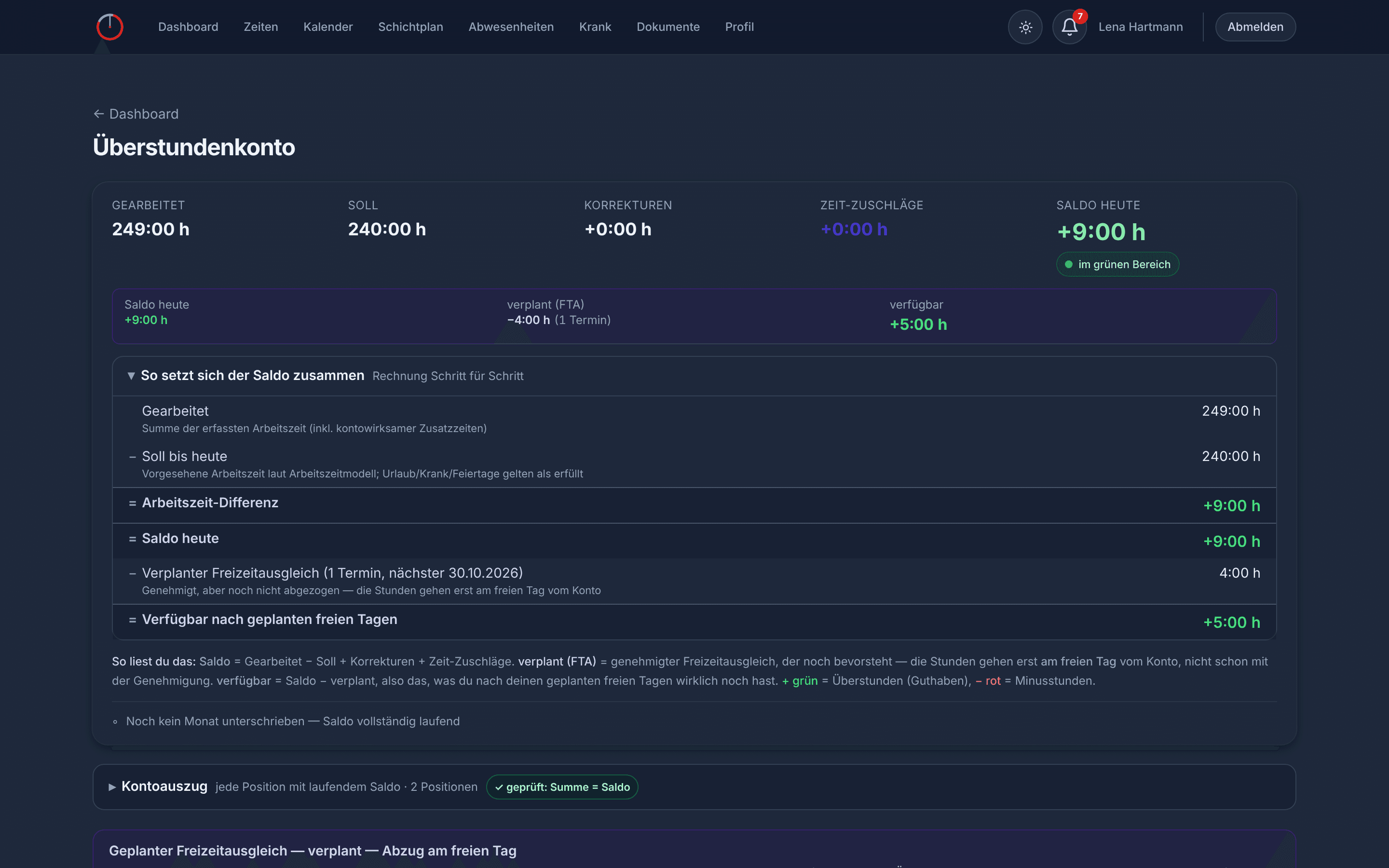This screenshot has width=1389, height=868.
Task: Click the 'geprüft: Summe = Saldo' badge
Action: (x=562, y=787)
